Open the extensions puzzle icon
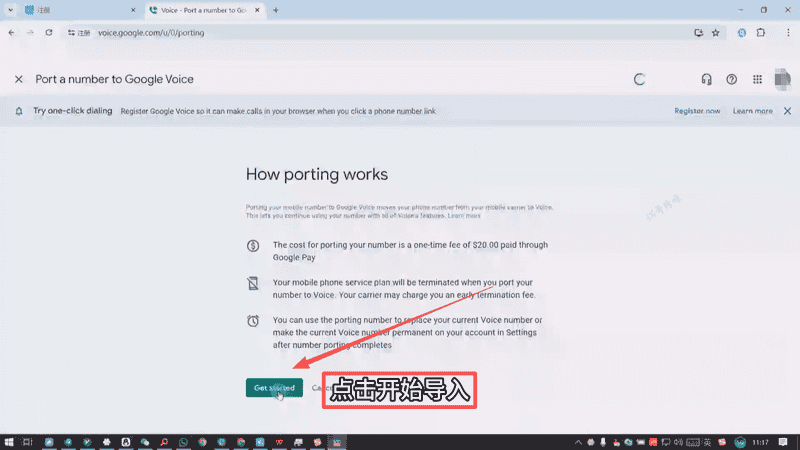This screenshot has width=800, height=450. (761, 33)
